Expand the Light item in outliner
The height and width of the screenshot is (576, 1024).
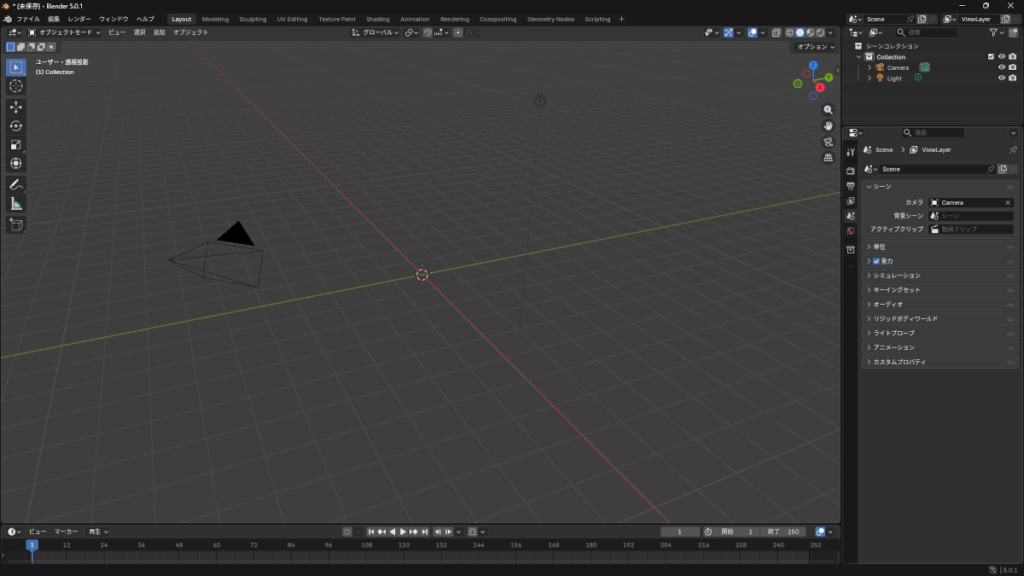(870, 78)
